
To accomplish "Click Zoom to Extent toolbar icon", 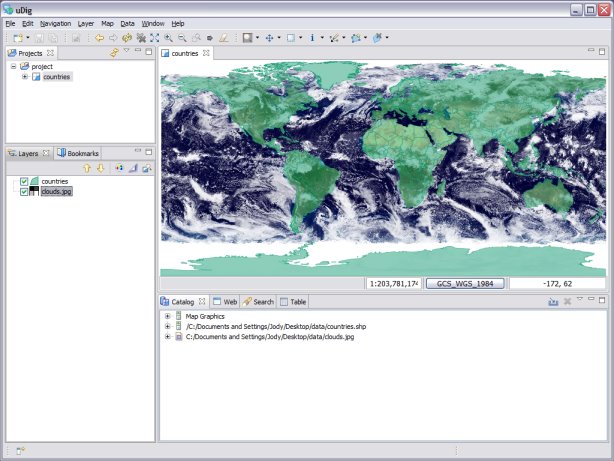I will 155,37.
